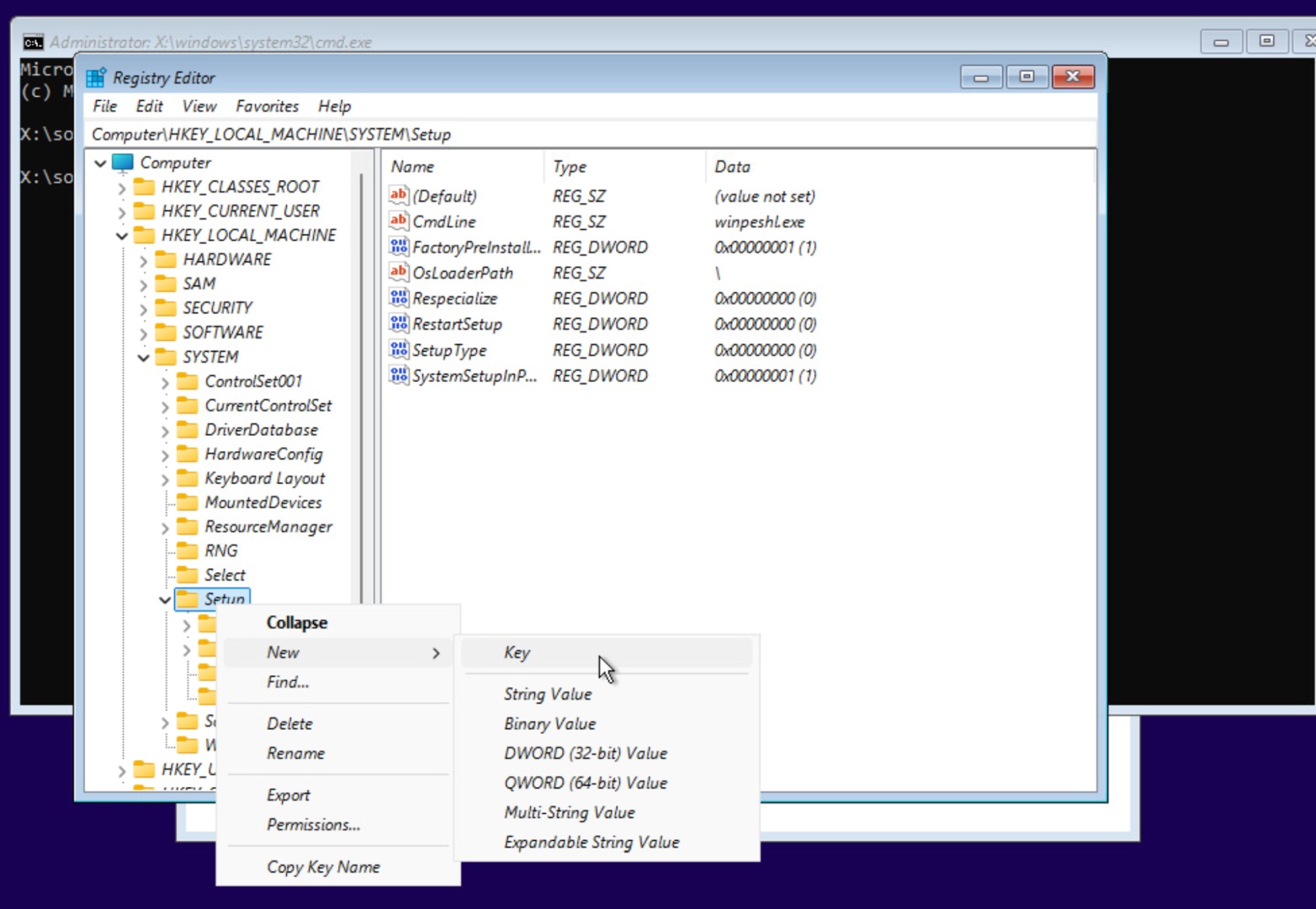The width and height of the screenshot is (1316, 909).
Task: Click the HKEY_CURRENT_USER folder icon
Action: click(145, 210)
